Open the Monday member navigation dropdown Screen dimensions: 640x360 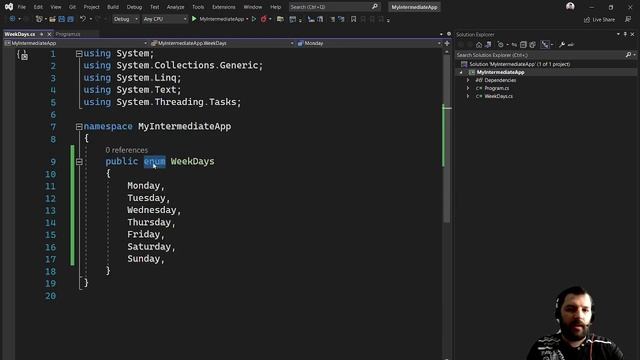coord(369,43)
